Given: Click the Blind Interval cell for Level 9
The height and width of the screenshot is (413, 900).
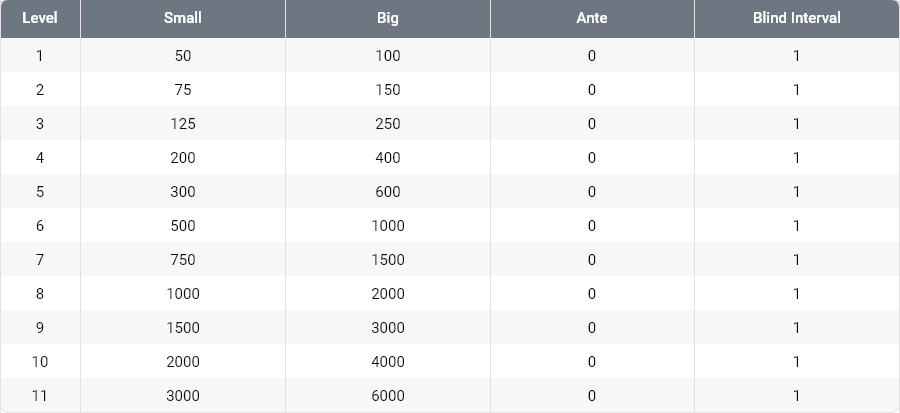Looking at the screenshot, I should (x=796, y=328).
